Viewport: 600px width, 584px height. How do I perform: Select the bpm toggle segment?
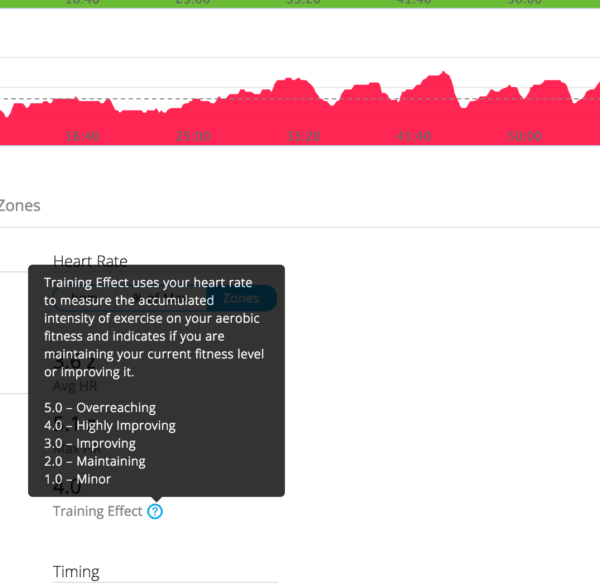(x=84, y=298)
